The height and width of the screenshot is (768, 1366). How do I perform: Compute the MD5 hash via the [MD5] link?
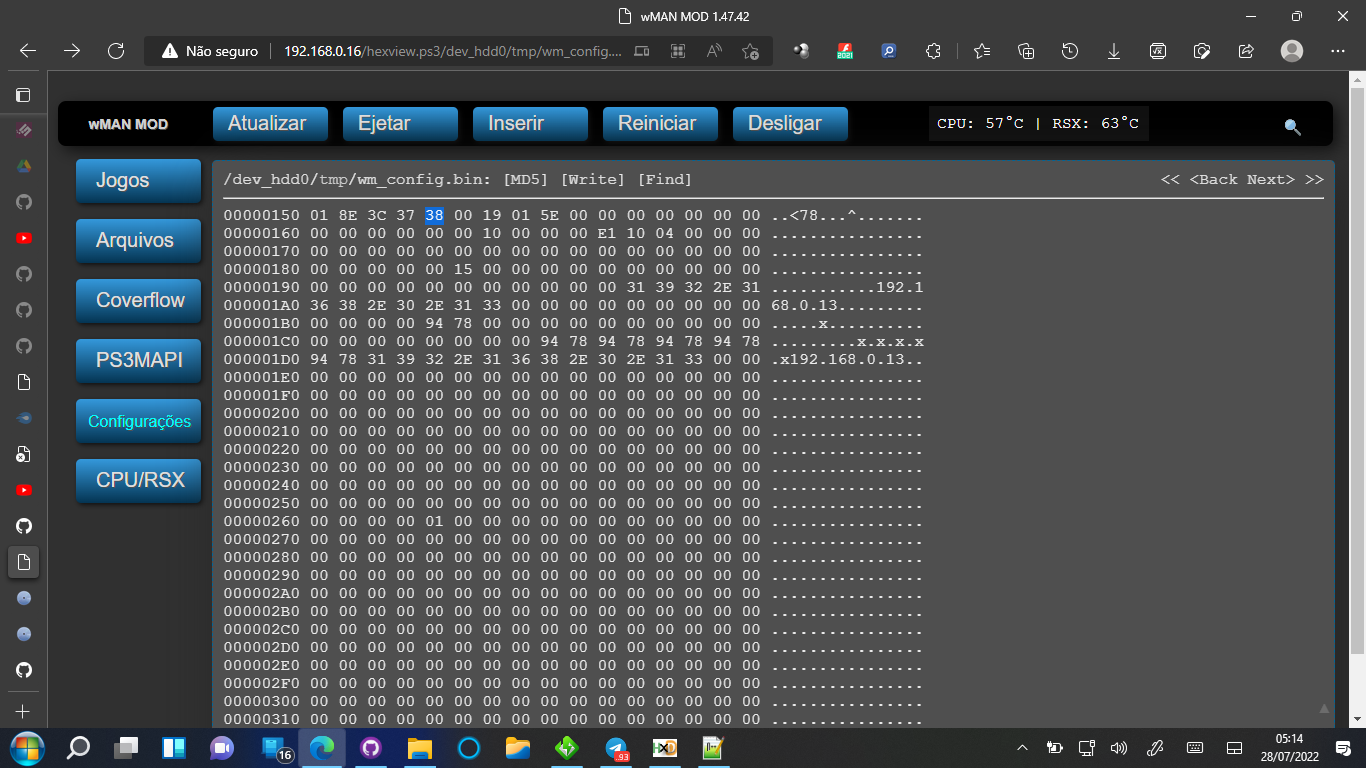click(525, 179)
